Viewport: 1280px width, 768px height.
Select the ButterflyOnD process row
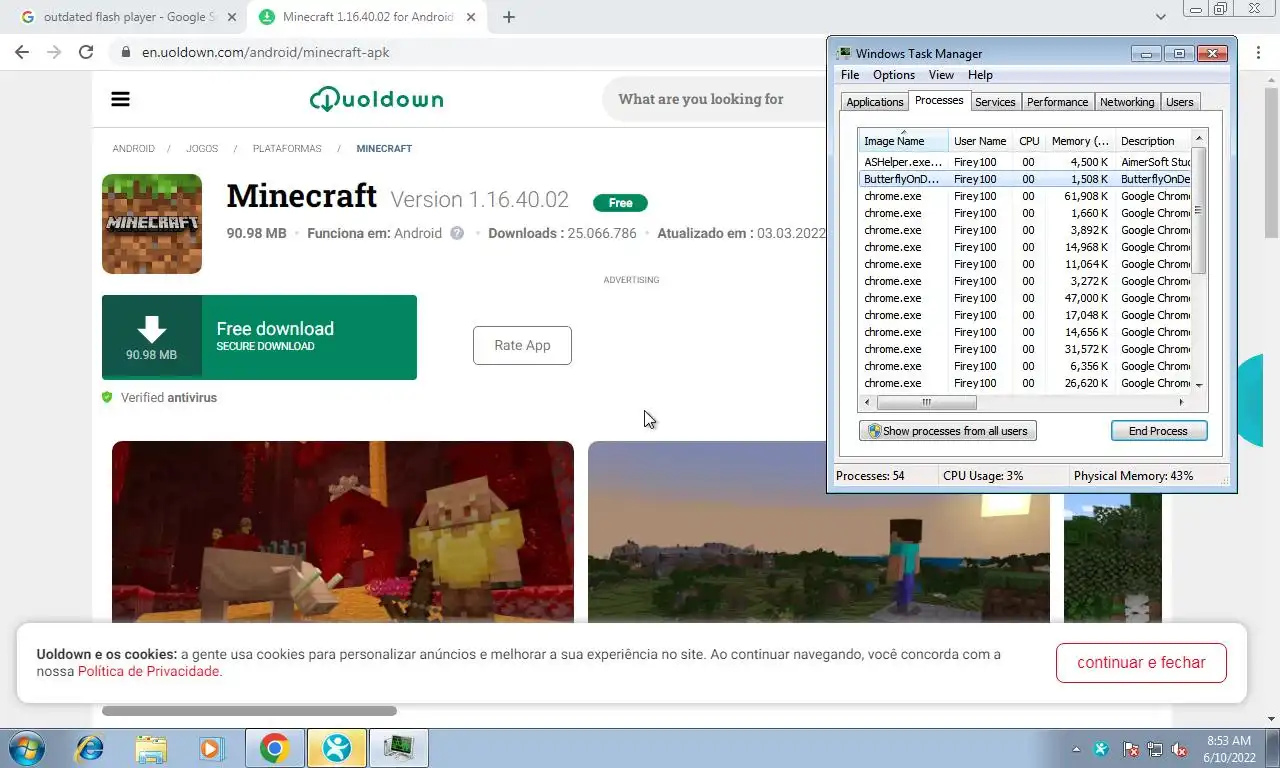tap(1025, 179)
